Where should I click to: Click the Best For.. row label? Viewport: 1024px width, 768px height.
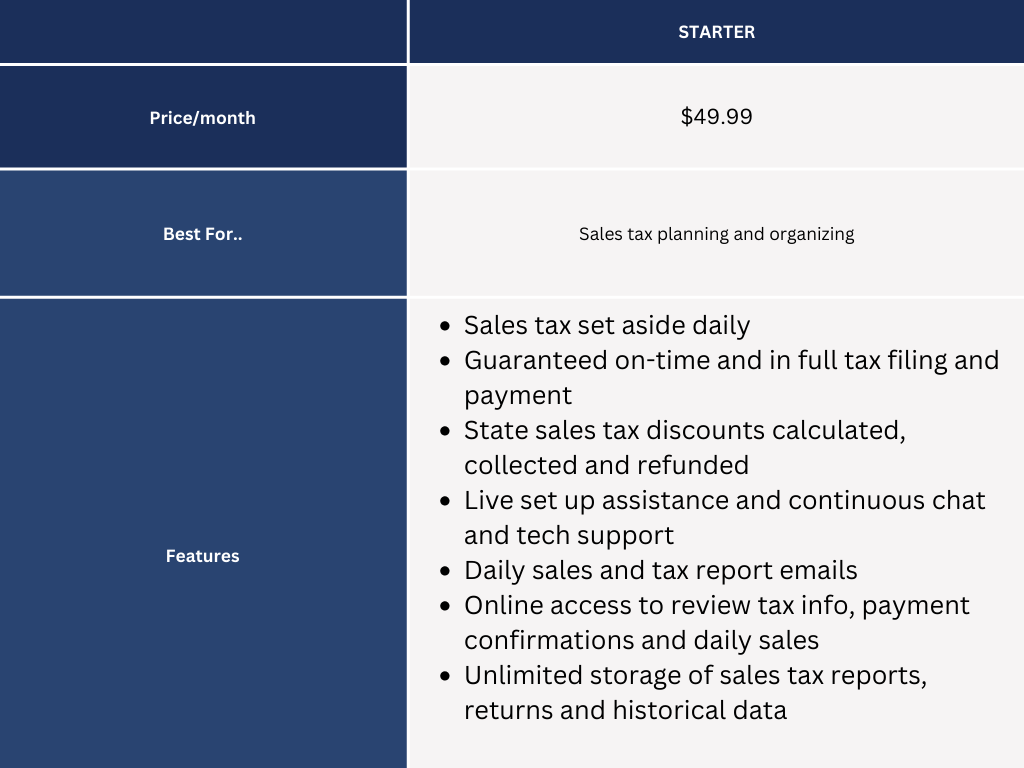[202, 234]
